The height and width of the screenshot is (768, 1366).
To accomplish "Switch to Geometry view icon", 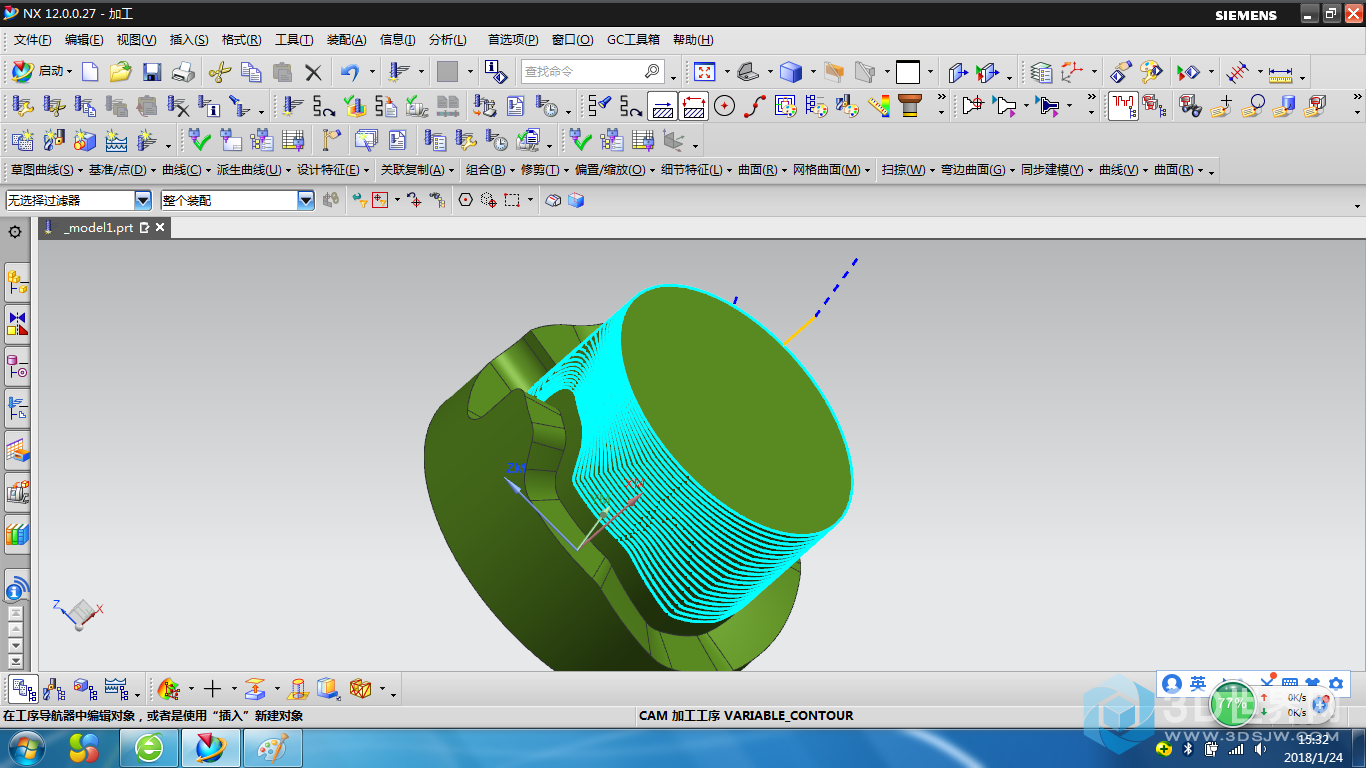I will point(85,688).
